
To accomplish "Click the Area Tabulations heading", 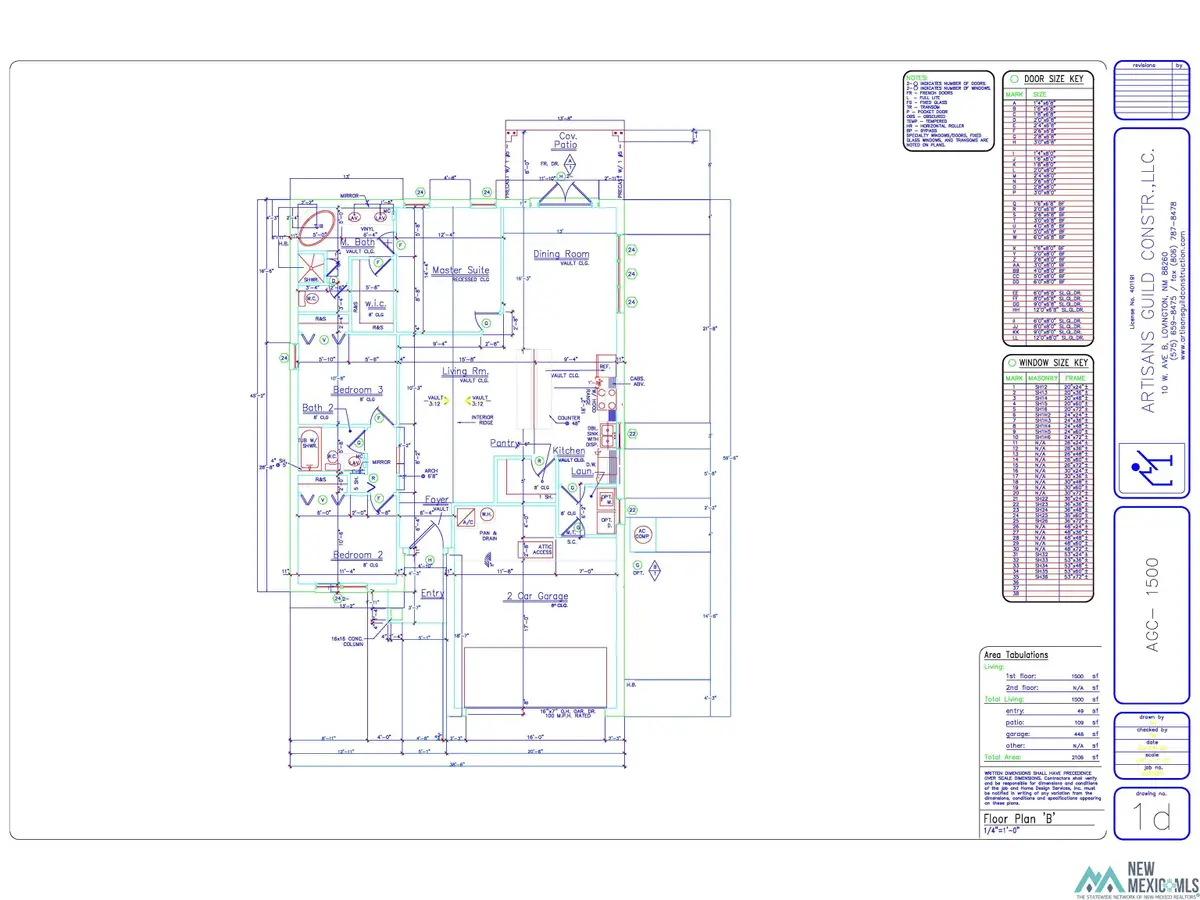I will 1016,655.
